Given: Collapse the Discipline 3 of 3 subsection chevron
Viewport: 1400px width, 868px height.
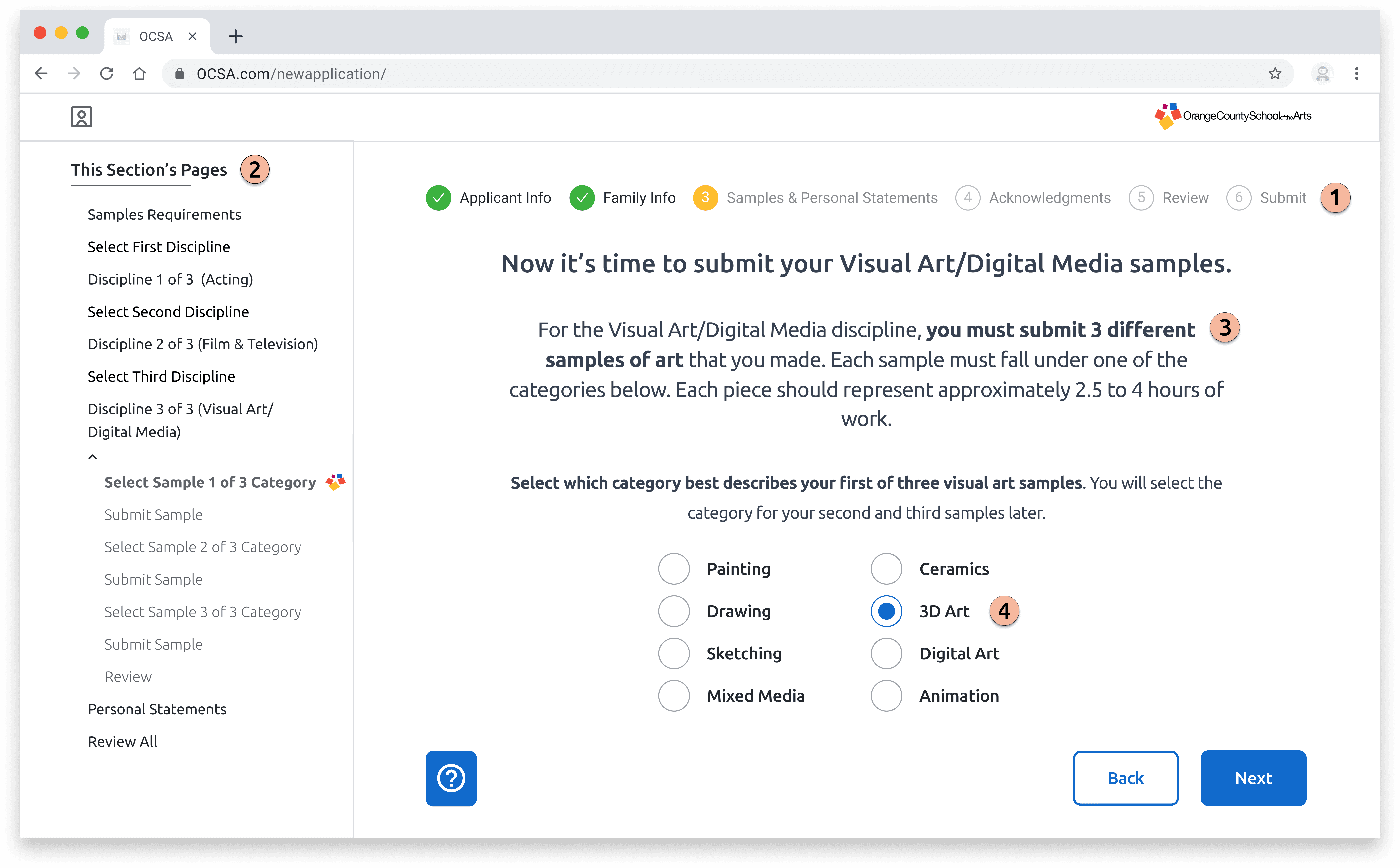Looking at the screenshot, I should (x=93, y=457).
